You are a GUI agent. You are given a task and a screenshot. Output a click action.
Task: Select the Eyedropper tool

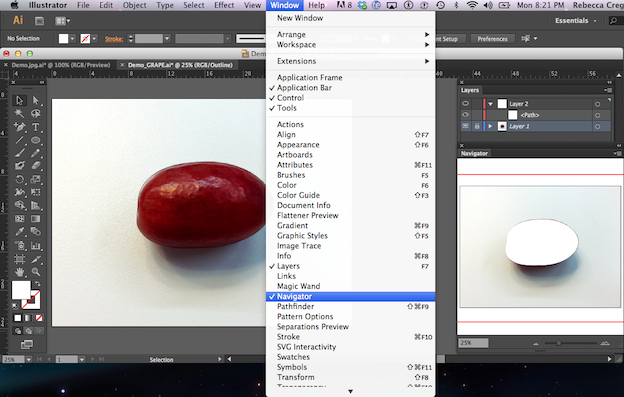[x=19, y=232]
